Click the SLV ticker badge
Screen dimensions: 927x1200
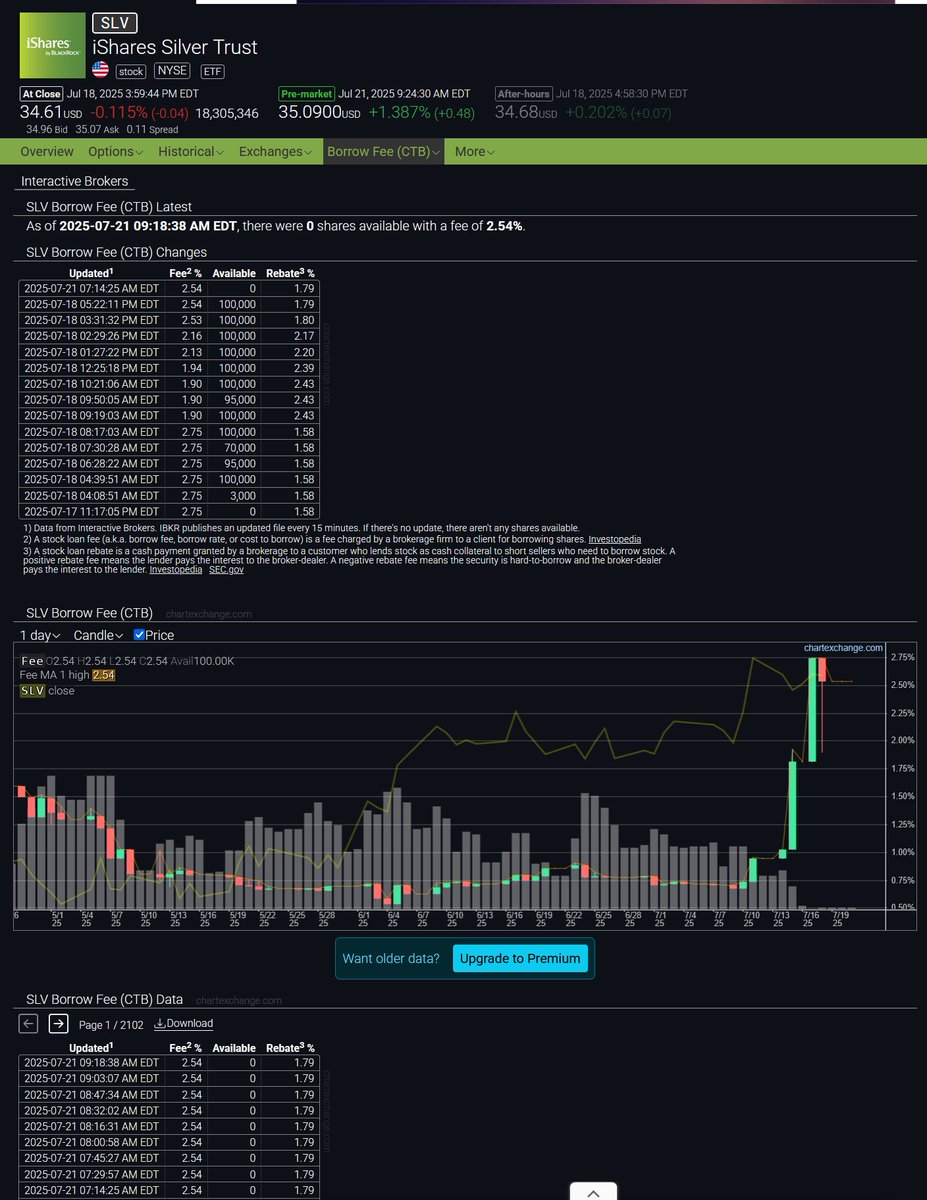(x=115, y=23)
